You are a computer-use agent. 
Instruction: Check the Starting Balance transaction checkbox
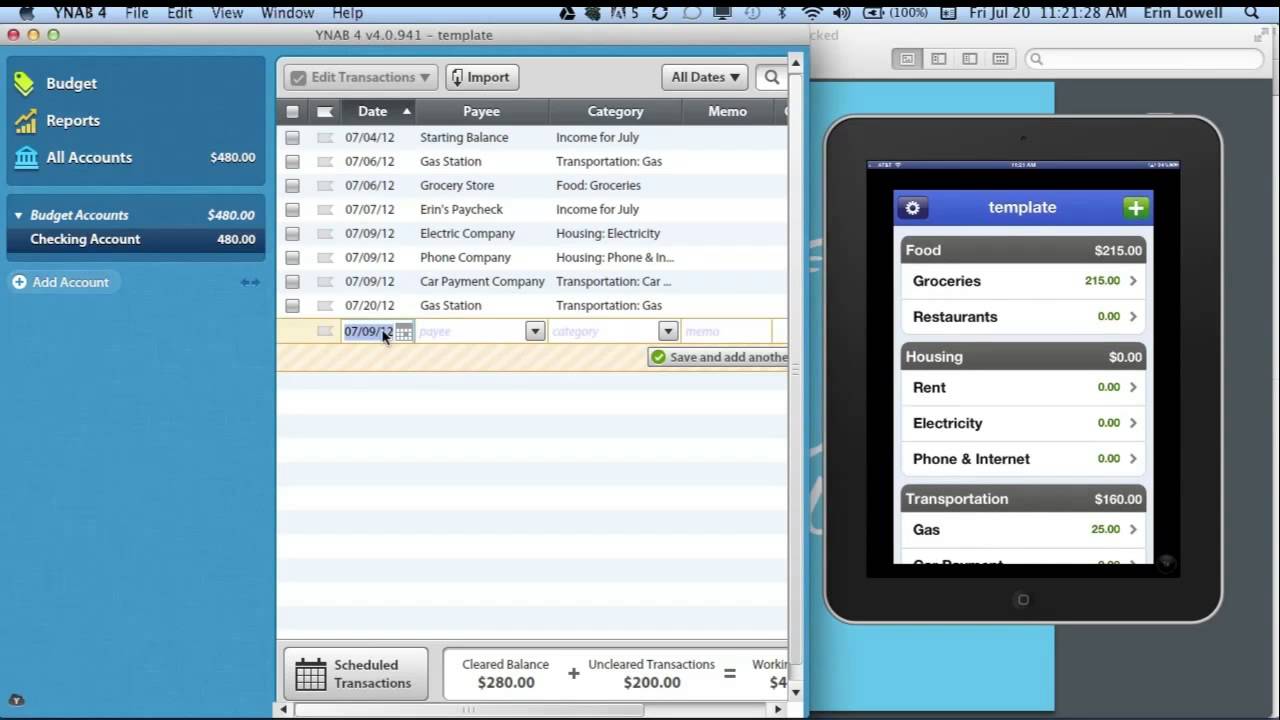coord(292,138)
